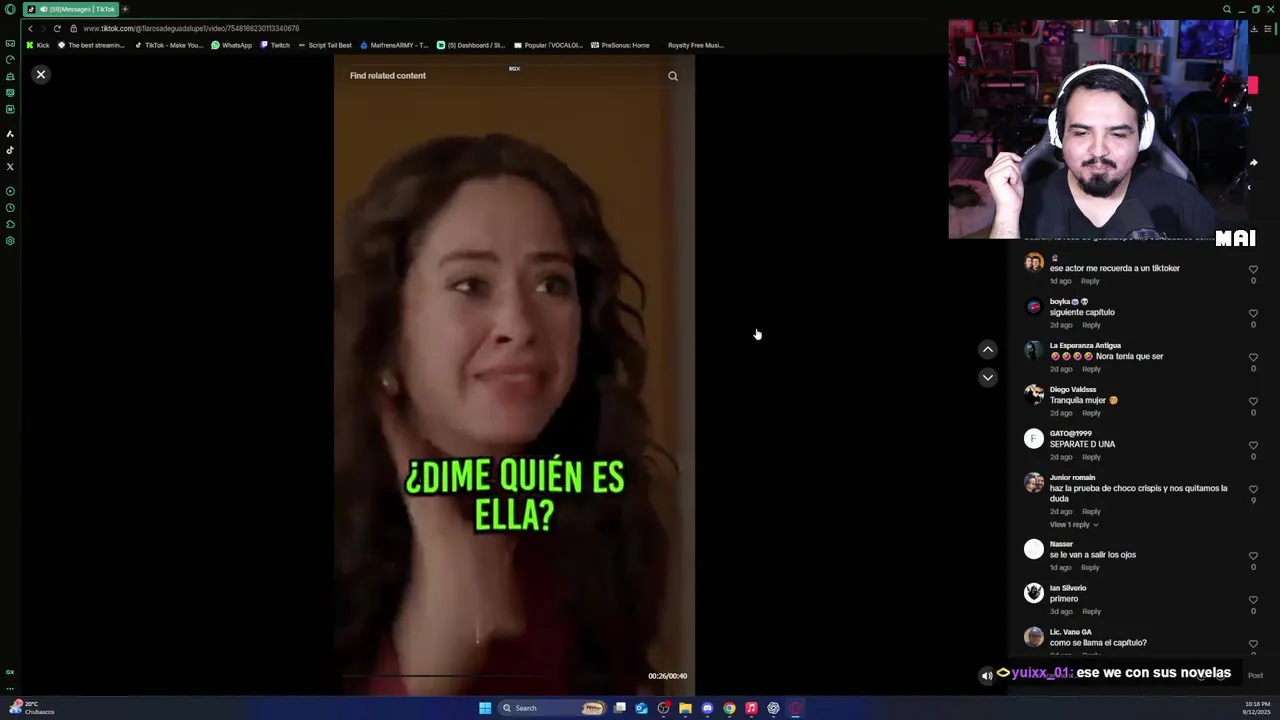The height and width of the screenshot is (720, 1280).
Task: Open Discord from the taskbar
Action: tap(707, 708)
